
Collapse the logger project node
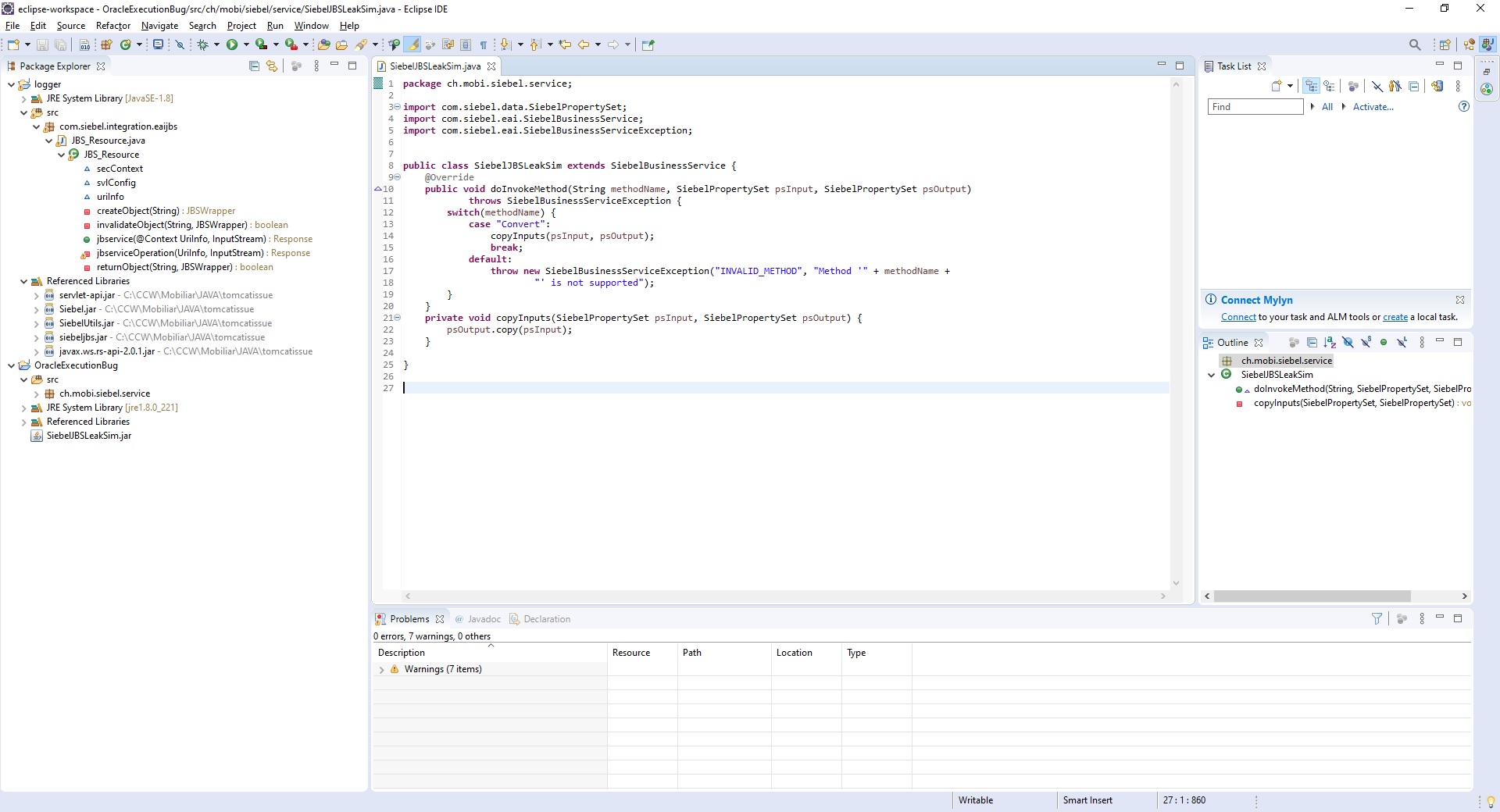pyautogui.click(x=11, y=84)
